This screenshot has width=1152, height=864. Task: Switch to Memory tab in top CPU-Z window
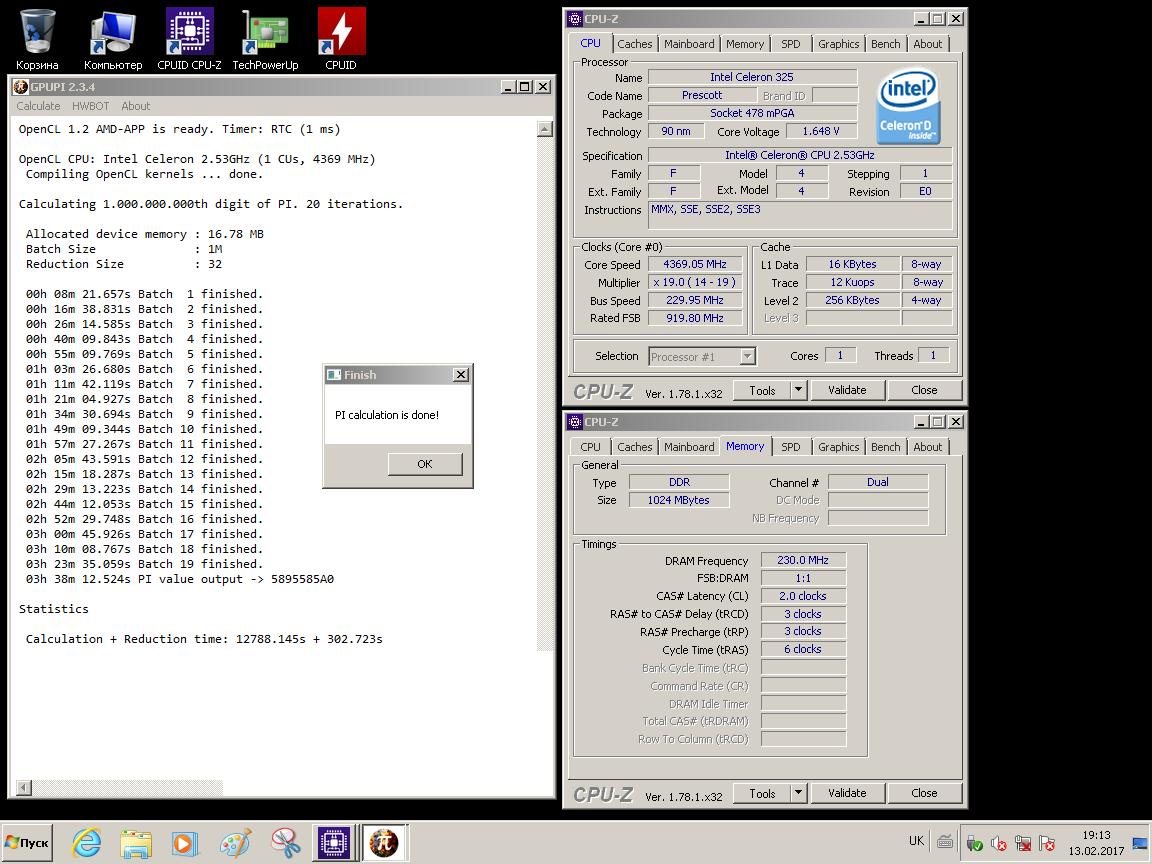[x=744, y=44]
